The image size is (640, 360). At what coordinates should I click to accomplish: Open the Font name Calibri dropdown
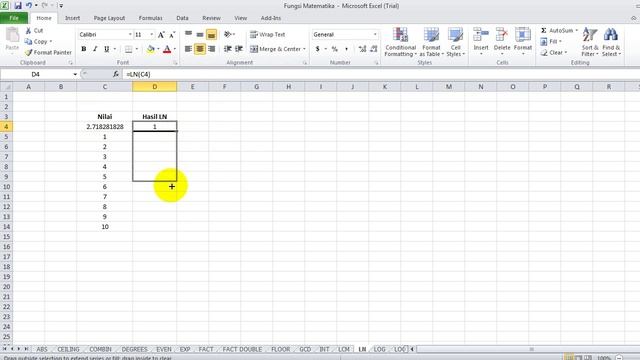(130, 35)
